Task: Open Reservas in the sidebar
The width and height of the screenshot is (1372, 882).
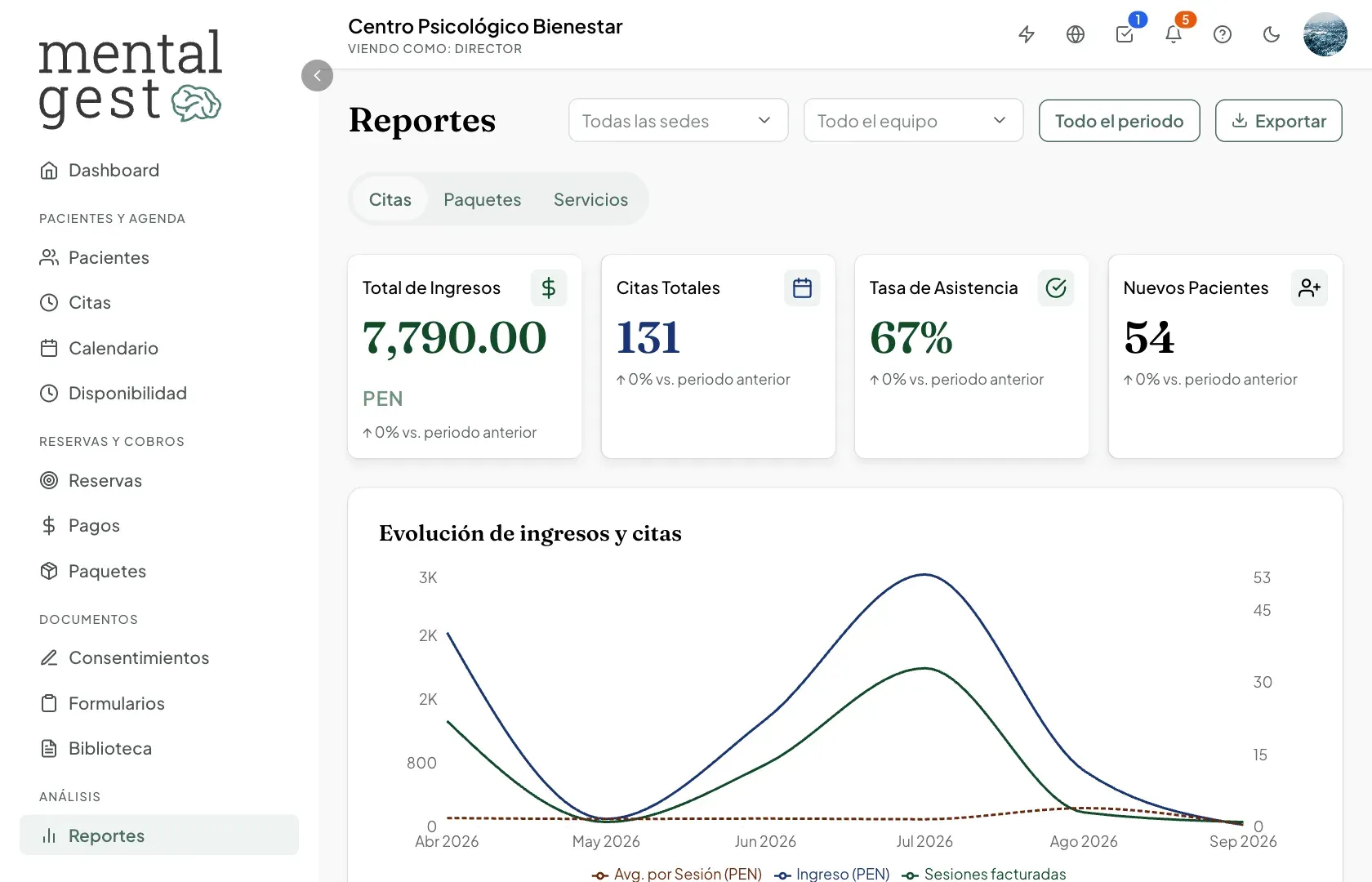Action: click(x=159, y=480)
